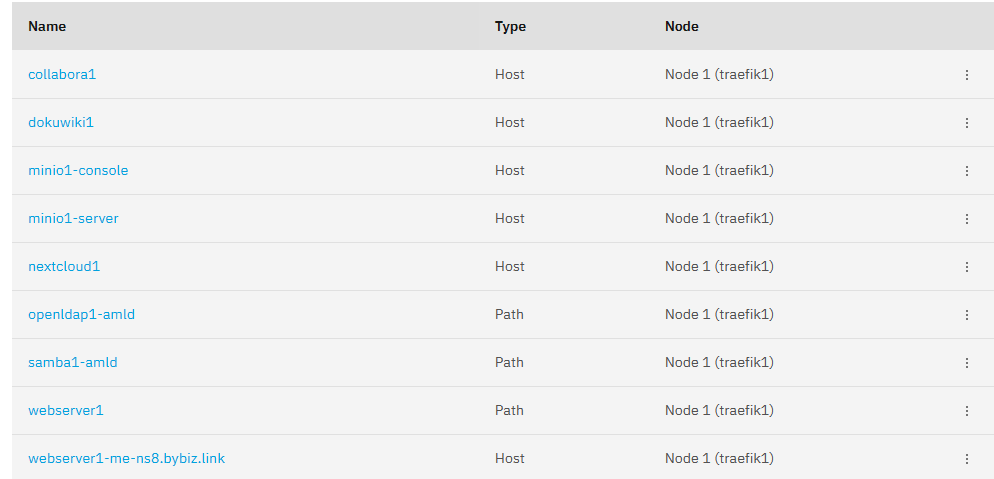Open overflow menu for minio1-server row
Viewport: 994px width, 479px height.
click(967, 219)
